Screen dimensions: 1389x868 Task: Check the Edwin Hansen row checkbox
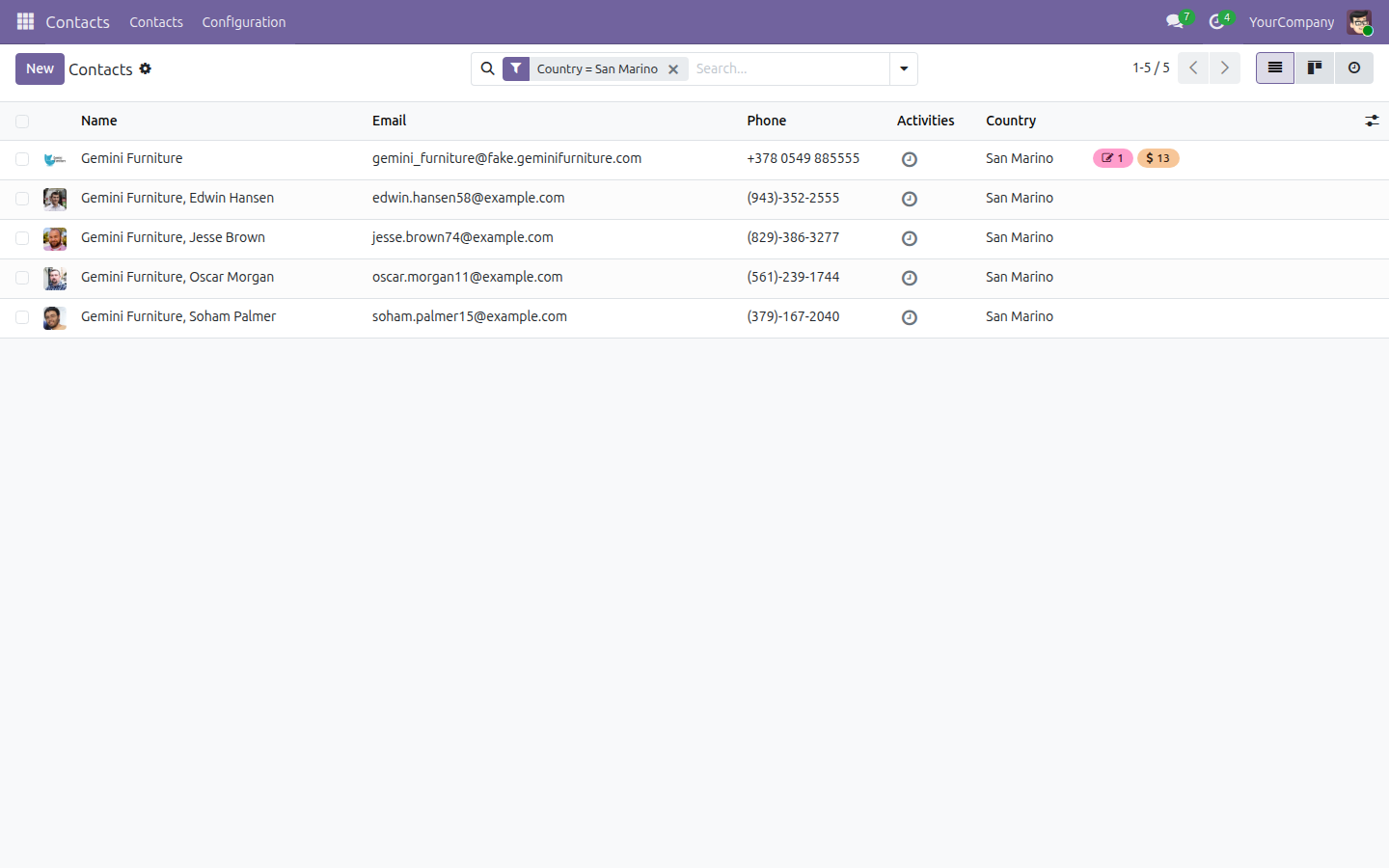point(22,199)
